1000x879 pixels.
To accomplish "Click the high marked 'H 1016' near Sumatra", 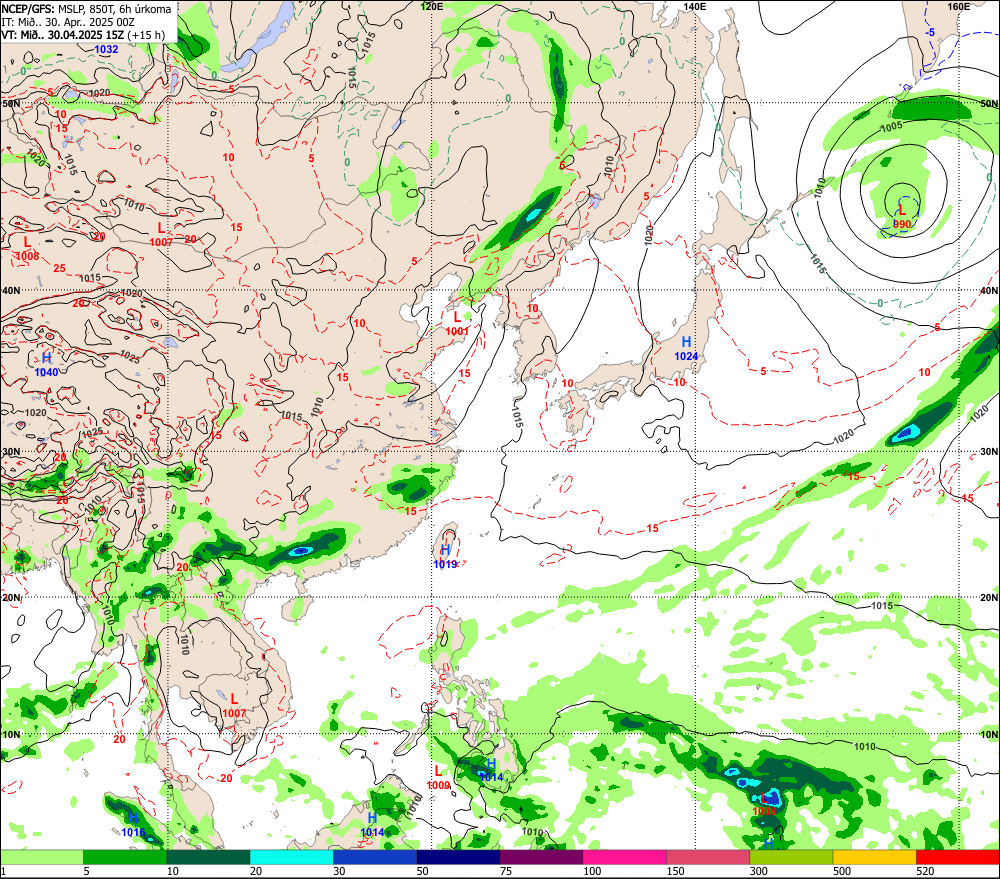I will (133, 825).
